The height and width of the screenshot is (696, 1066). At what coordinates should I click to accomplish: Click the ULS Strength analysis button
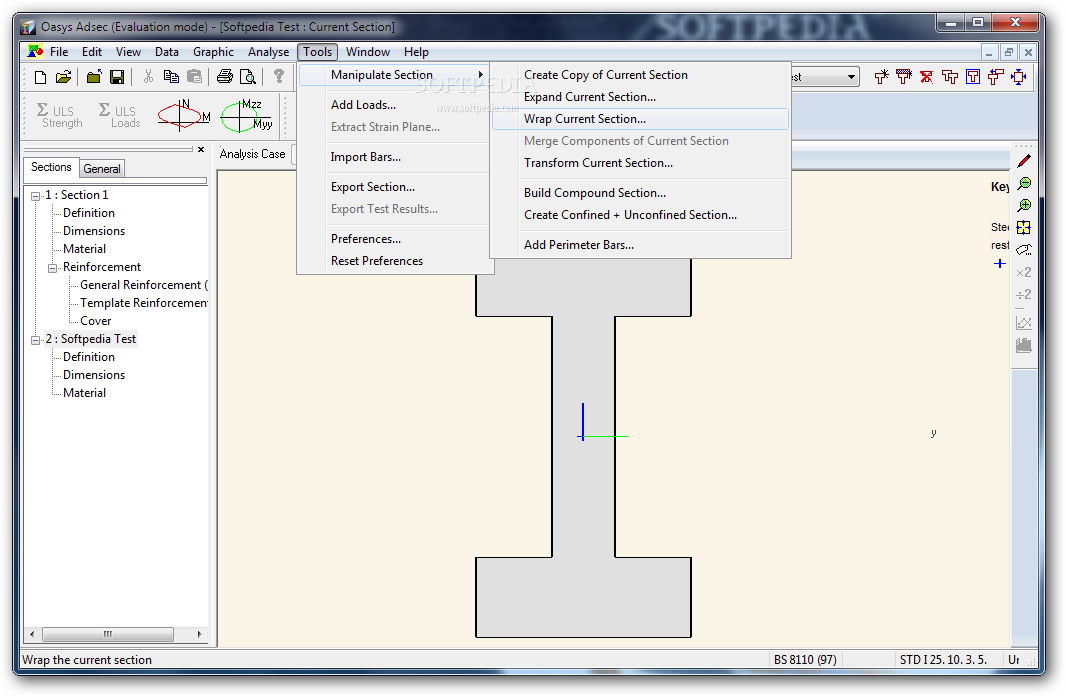tap(59, 116)
